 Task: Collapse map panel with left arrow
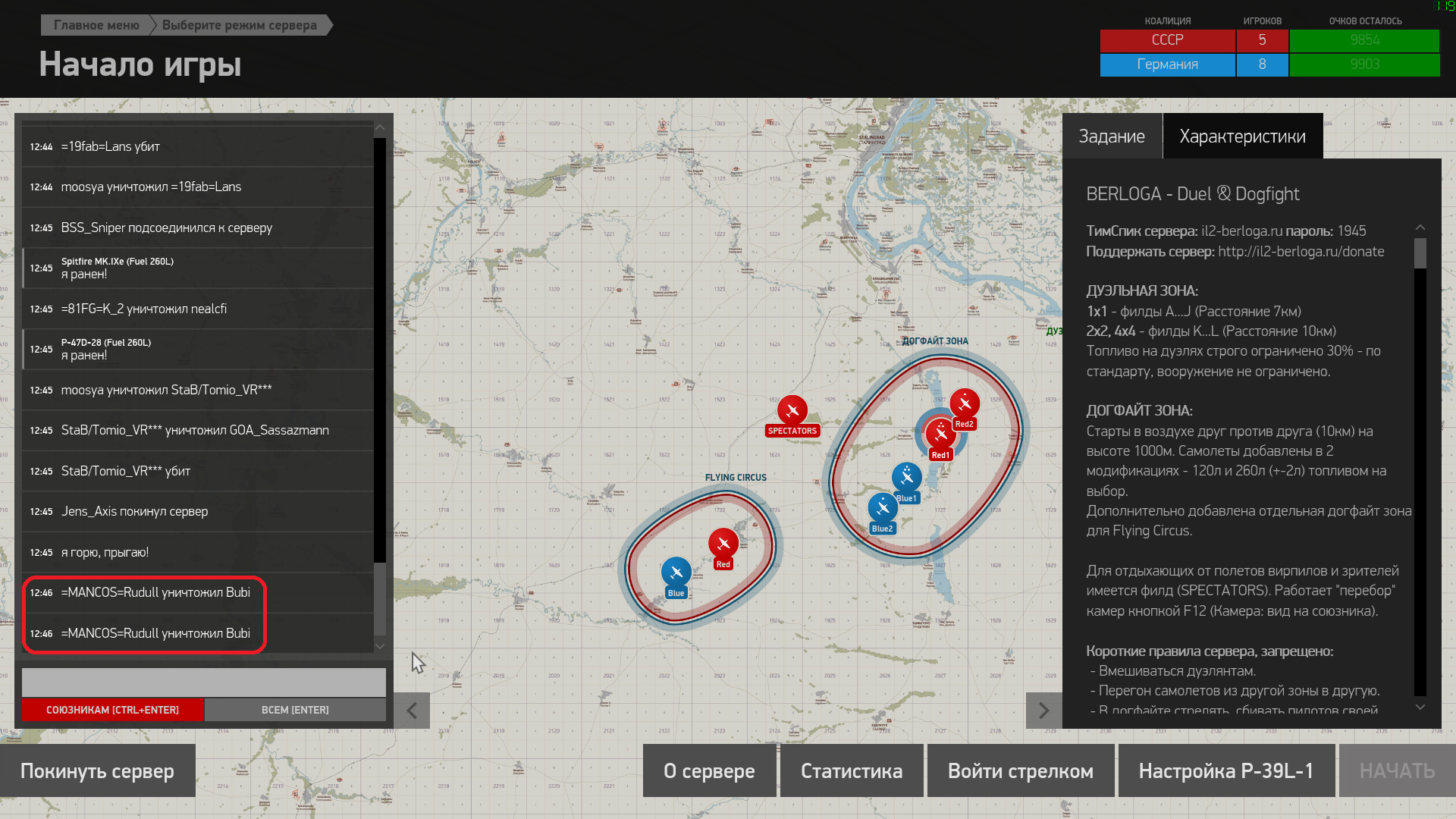[x=412, y=711]
